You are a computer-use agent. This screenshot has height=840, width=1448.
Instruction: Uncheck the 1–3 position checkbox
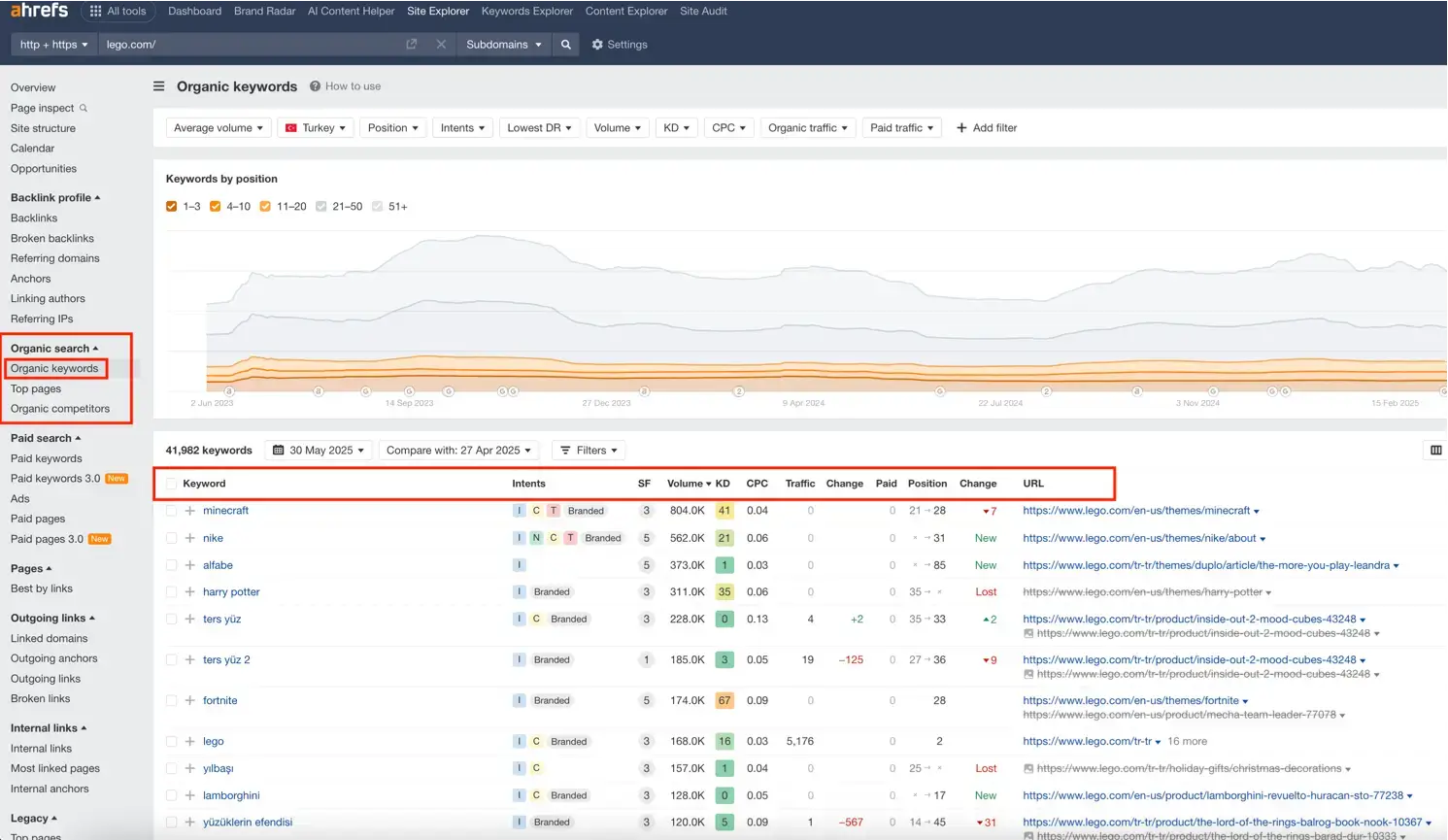coord(172,207)
